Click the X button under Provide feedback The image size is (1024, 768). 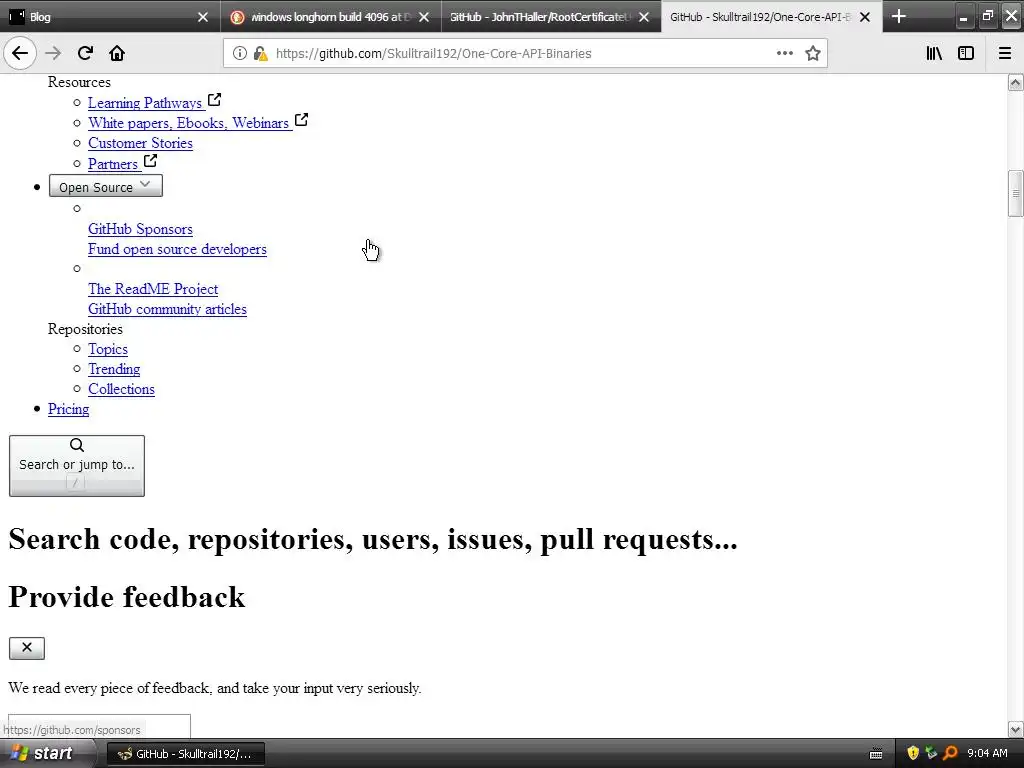(27, 648)
